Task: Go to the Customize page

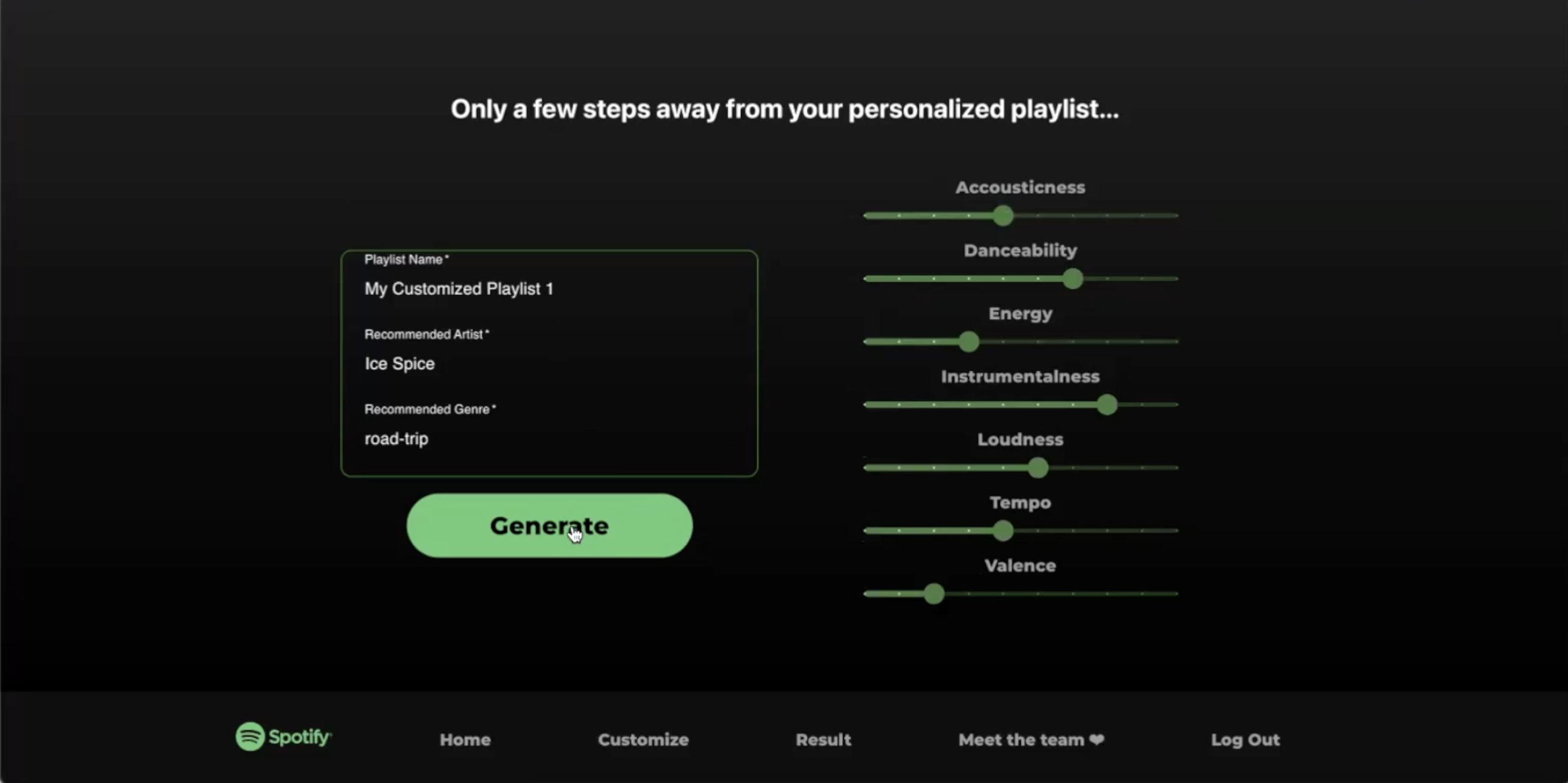Action: pyautogui.click(x=643, y=739)
